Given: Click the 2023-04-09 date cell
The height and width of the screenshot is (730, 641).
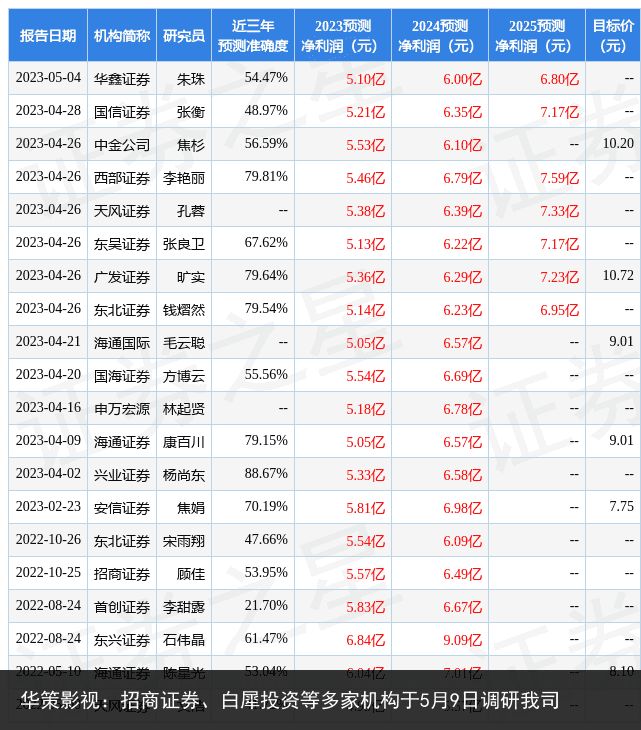Looking at the screenshot, I should click(48, 441).
